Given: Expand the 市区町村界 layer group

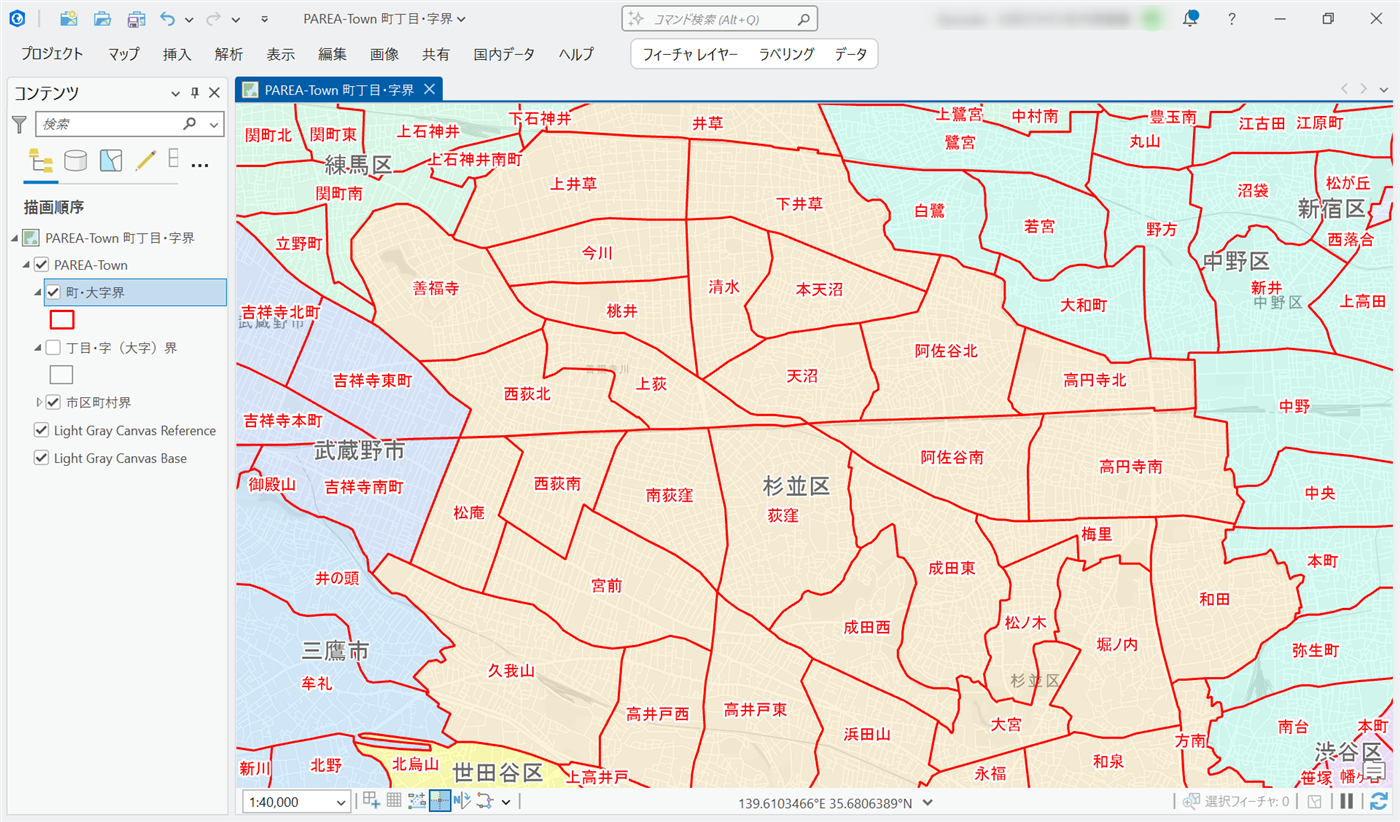Looking at the screenshot, I should (x=39, y=403).
